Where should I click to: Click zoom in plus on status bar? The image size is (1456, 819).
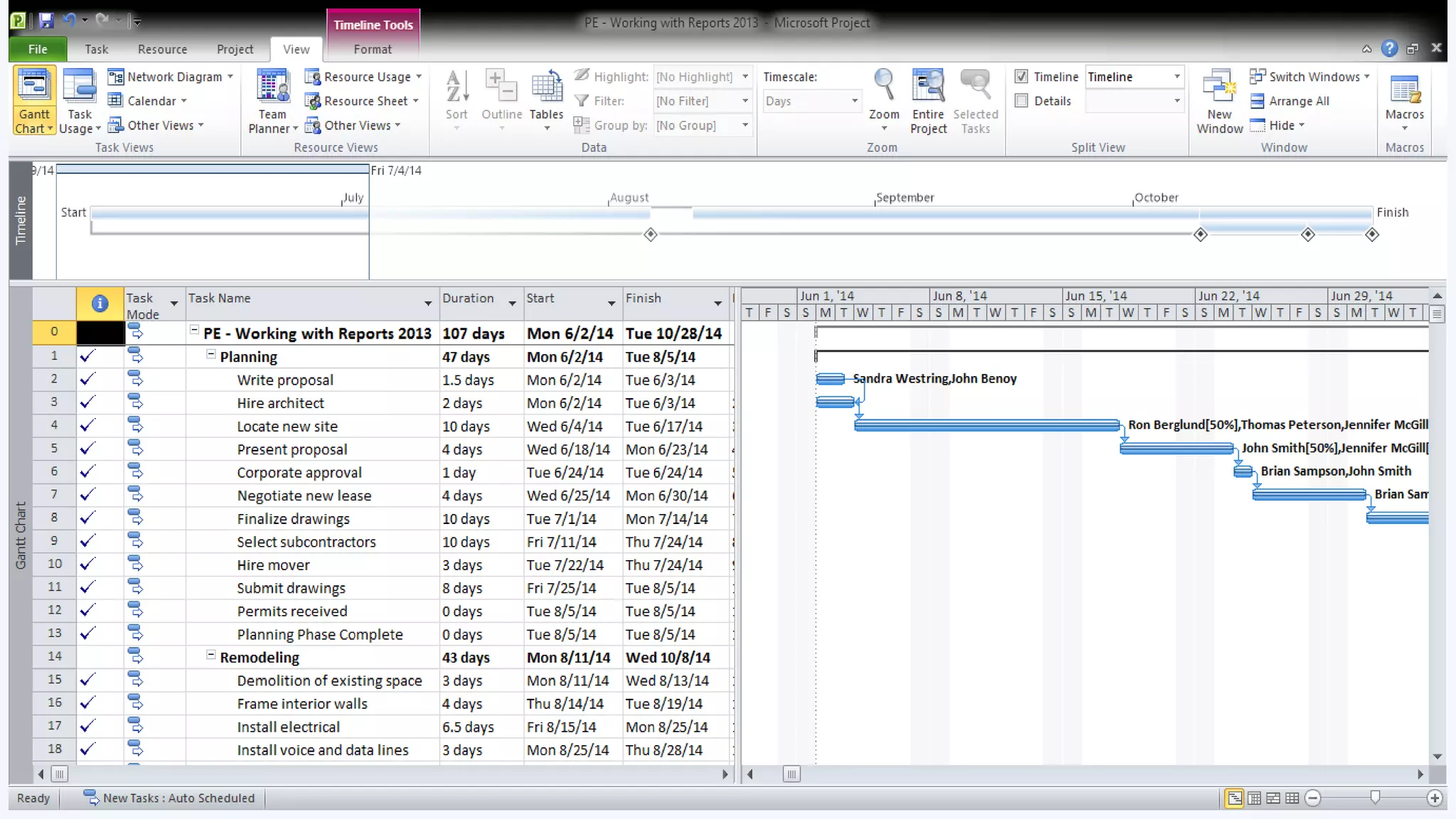(x=1434, y=798)
